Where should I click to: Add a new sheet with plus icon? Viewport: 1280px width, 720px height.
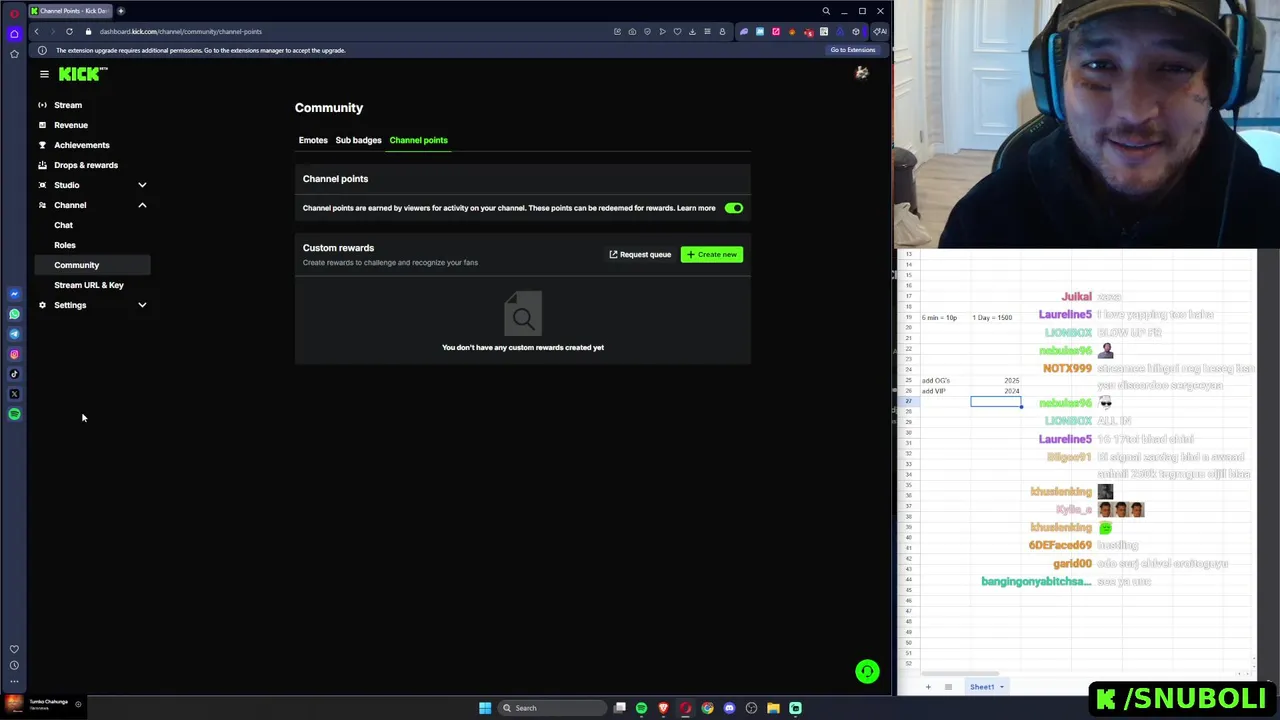[x=928, y=687]
